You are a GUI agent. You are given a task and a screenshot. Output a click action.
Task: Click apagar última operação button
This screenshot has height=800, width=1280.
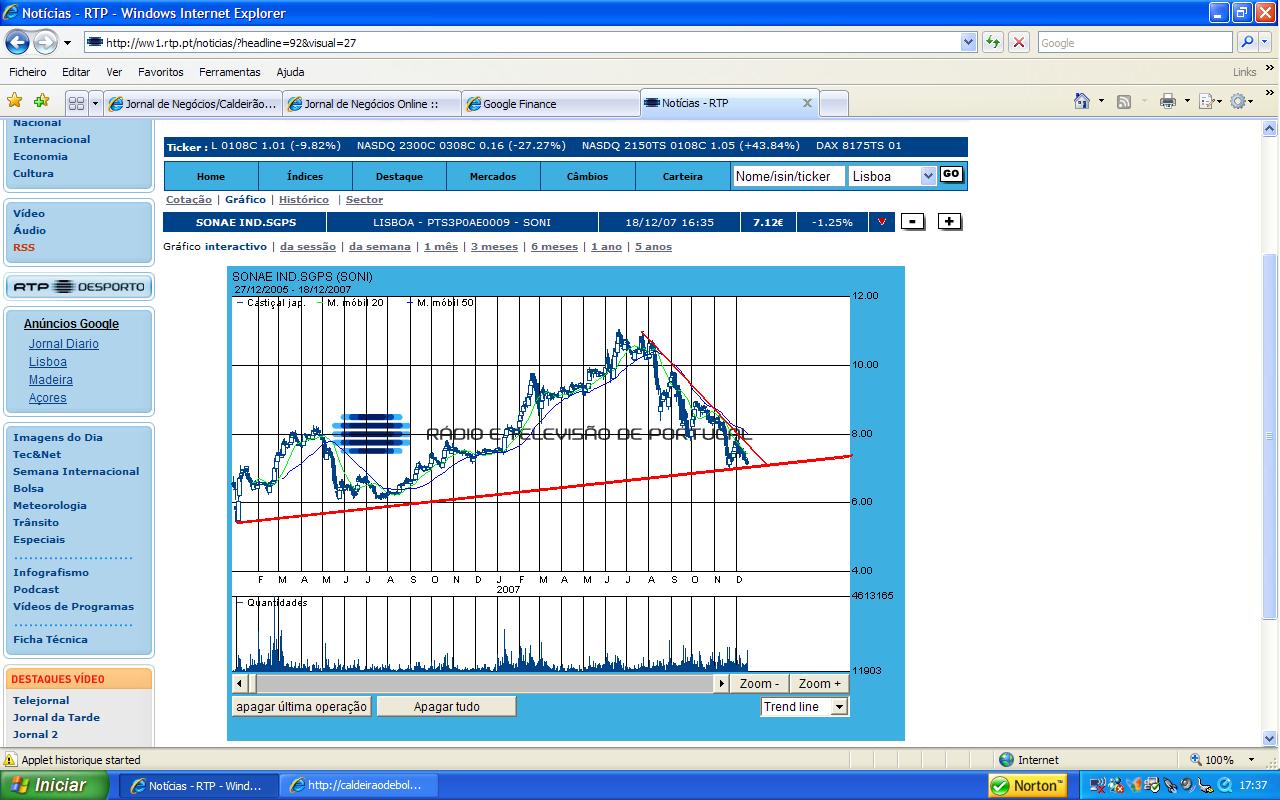point(301,707)
